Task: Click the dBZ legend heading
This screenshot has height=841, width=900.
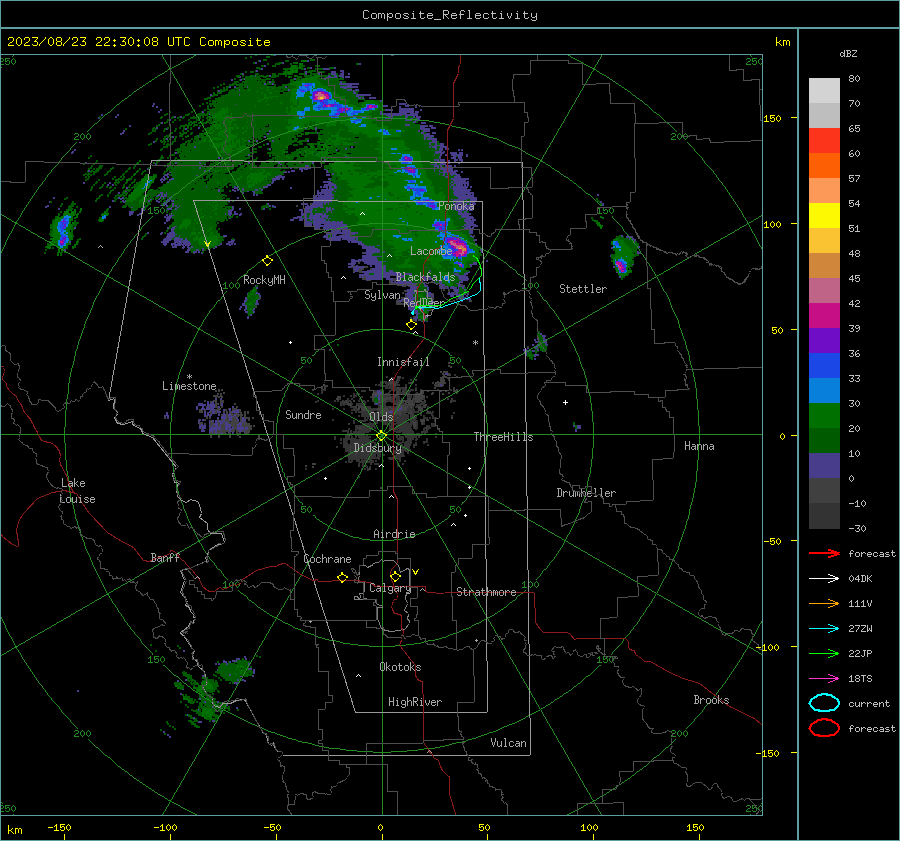Action: click(848, 53)
